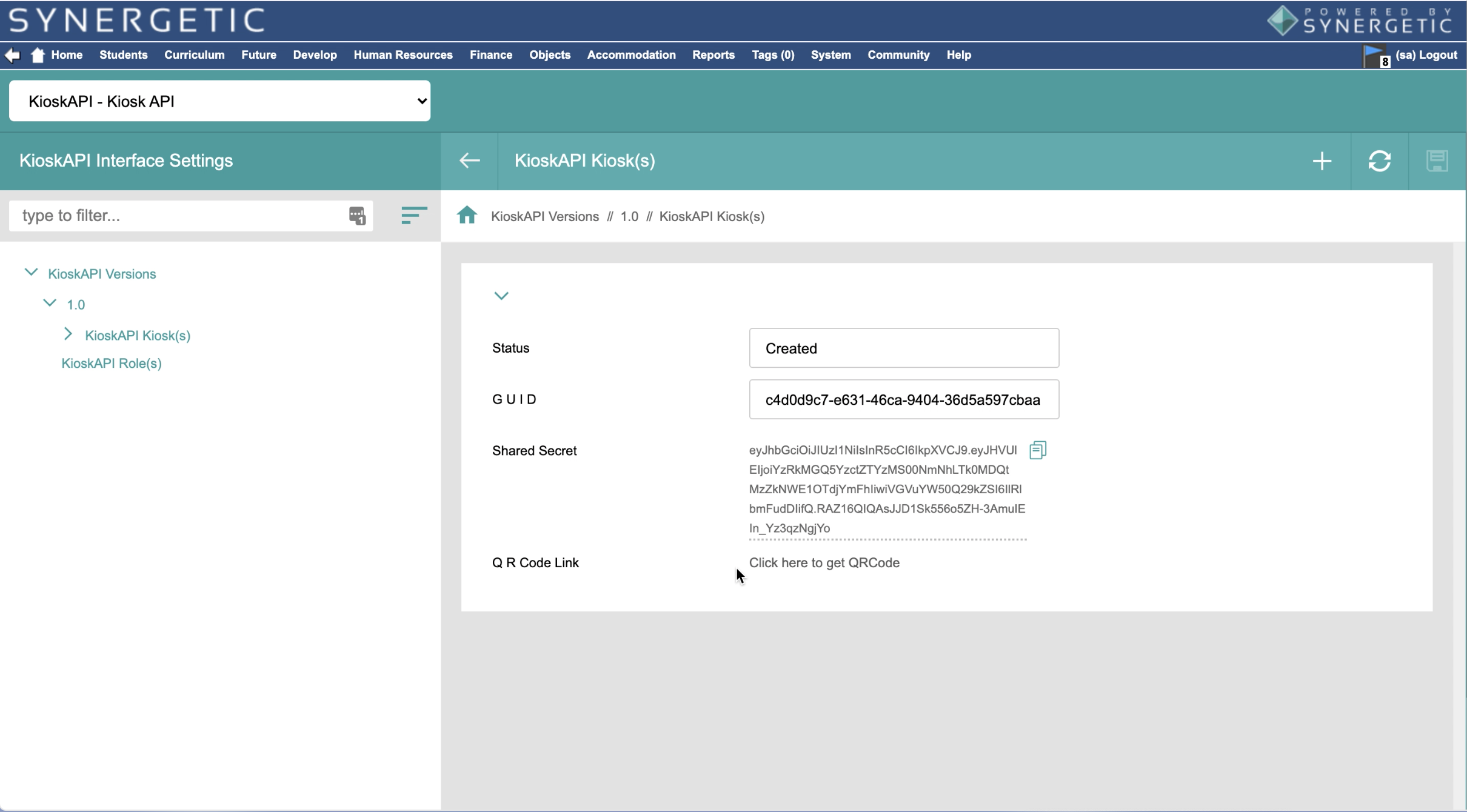
Task: Collapse the 1.0 version node
Action: 50,303
